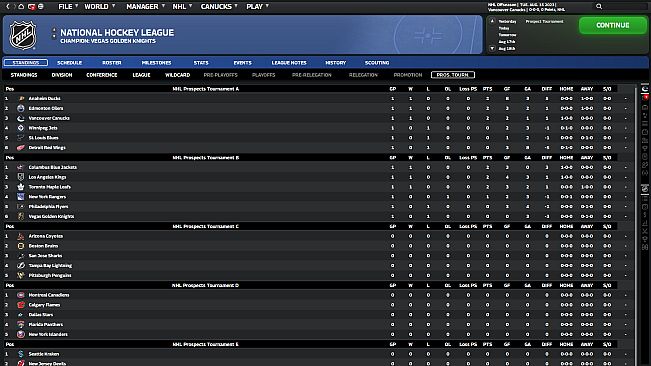Open Philadelphia Flyers team name link
The width and height of the screenshot is (651, 366).
[x=48, y=207]
